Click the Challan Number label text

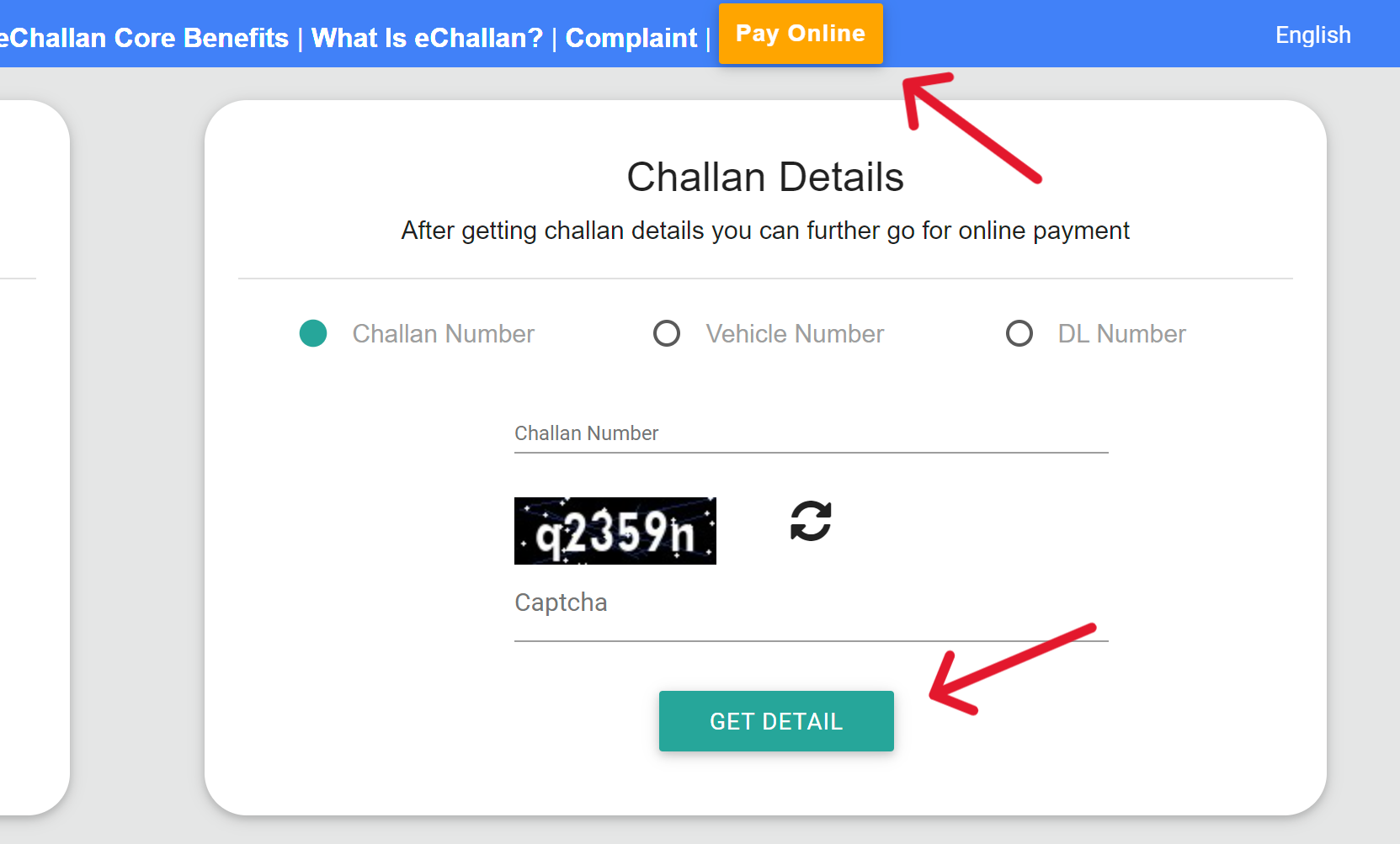coord(444,333)
